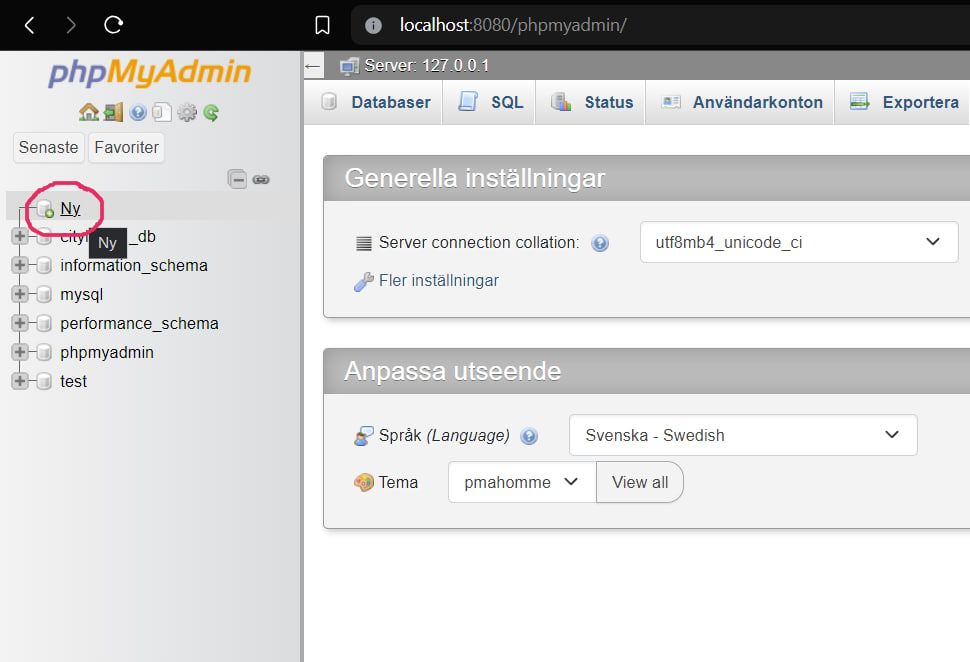The height and width of the screenshot is (662, 970).
Task: Open the Exportera tab
Action: pyautogui.click(x=904, y=102)
